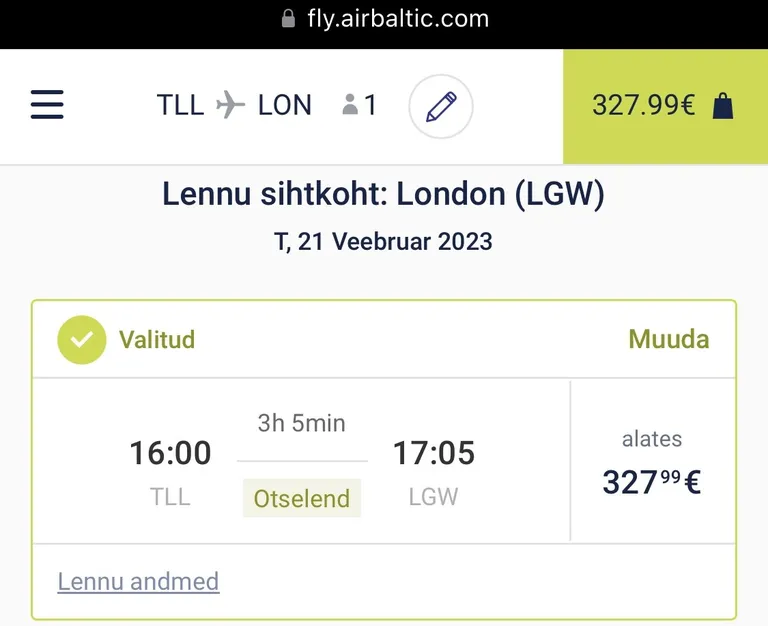Screen dimensions: 768x626
Task: Click the 3h 5min flight duration
Action: [302, 423]
